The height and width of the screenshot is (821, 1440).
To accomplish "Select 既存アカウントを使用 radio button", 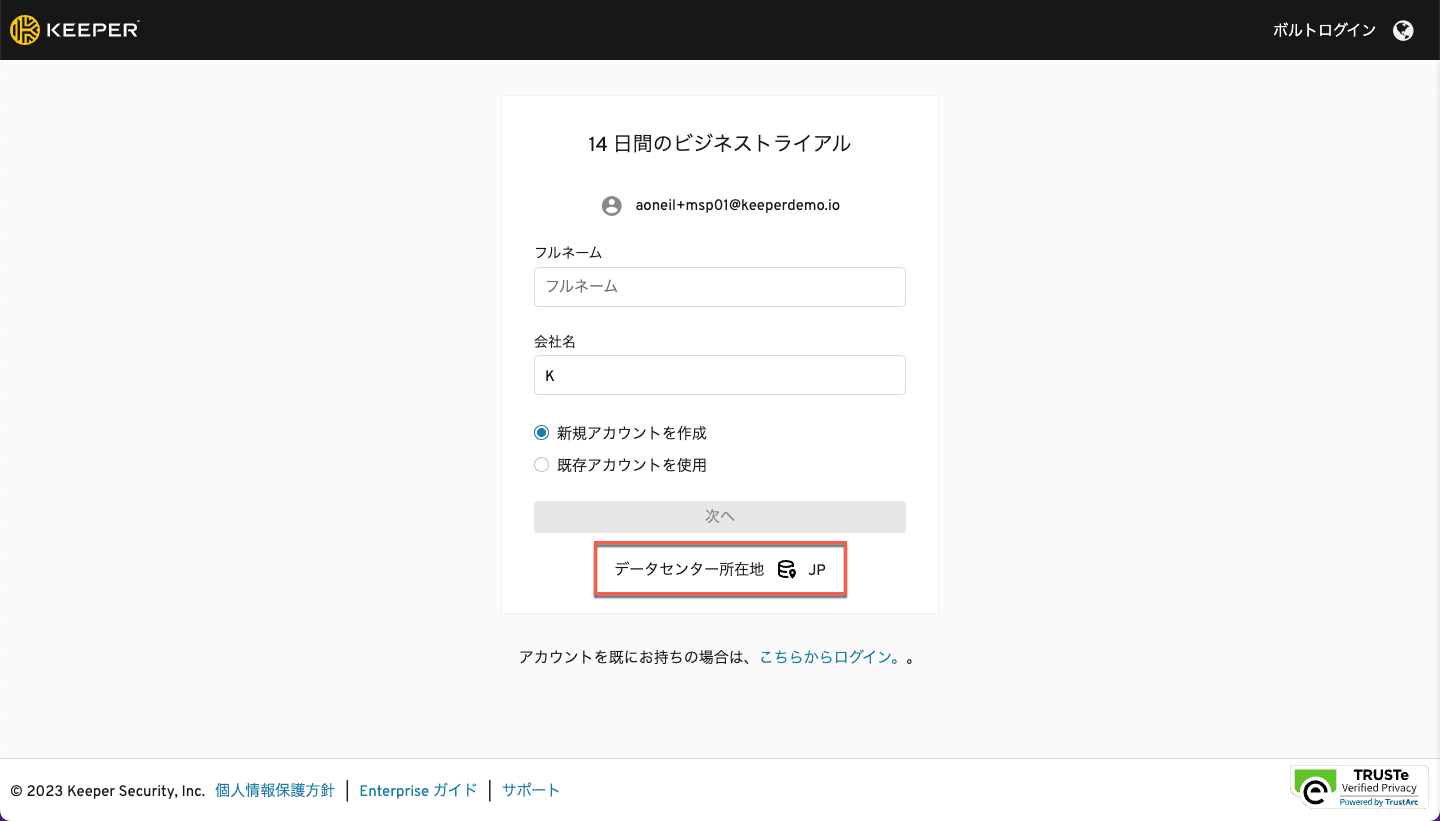I will click(542, 465).
